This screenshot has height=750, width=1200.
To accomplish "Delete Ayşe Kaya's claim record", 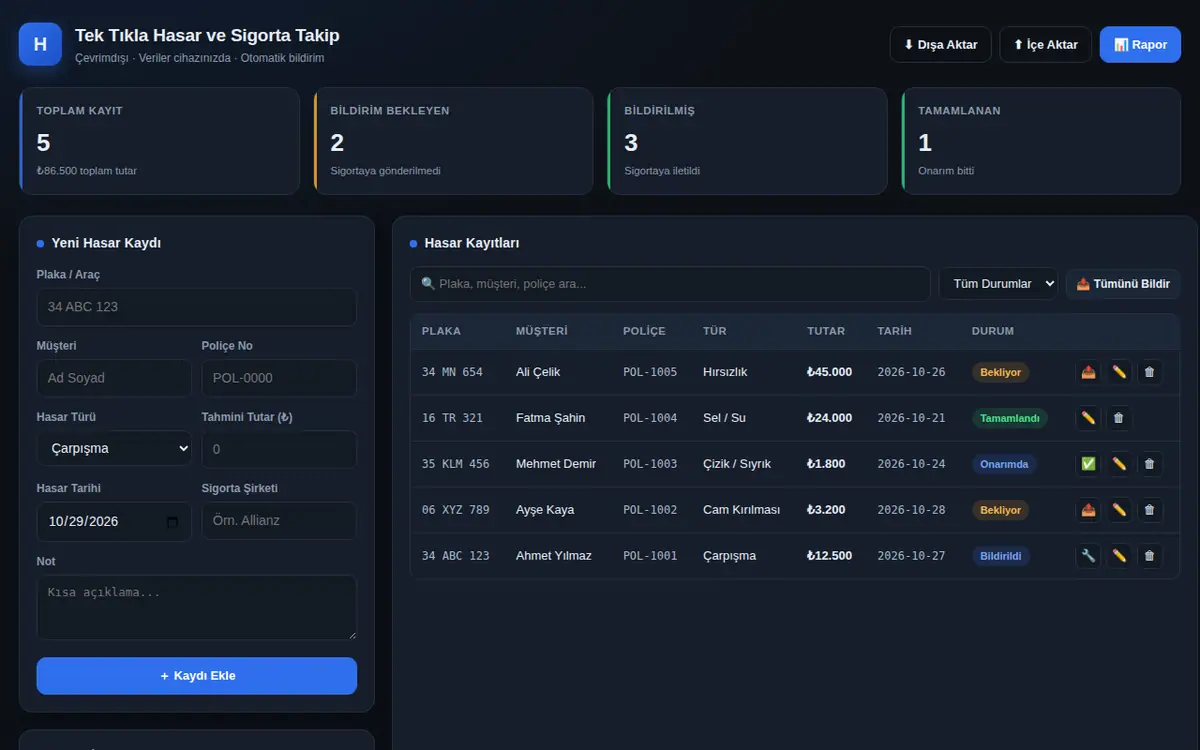I will pyautogui.click(x=1150, y=510).
